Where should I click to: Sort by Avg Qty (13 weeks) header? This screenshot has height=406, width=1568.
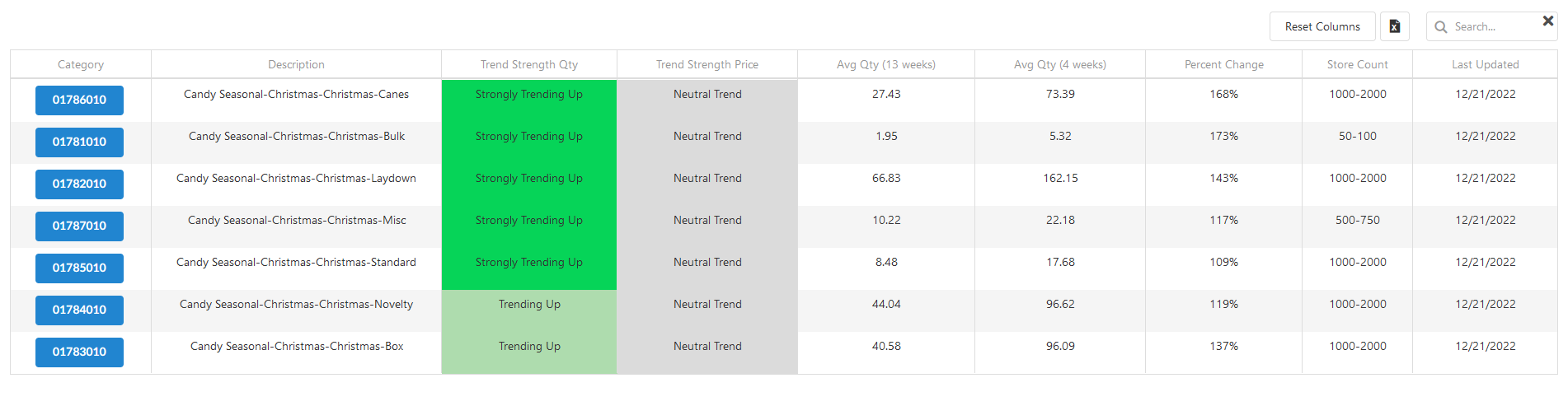tap(885, 64)
